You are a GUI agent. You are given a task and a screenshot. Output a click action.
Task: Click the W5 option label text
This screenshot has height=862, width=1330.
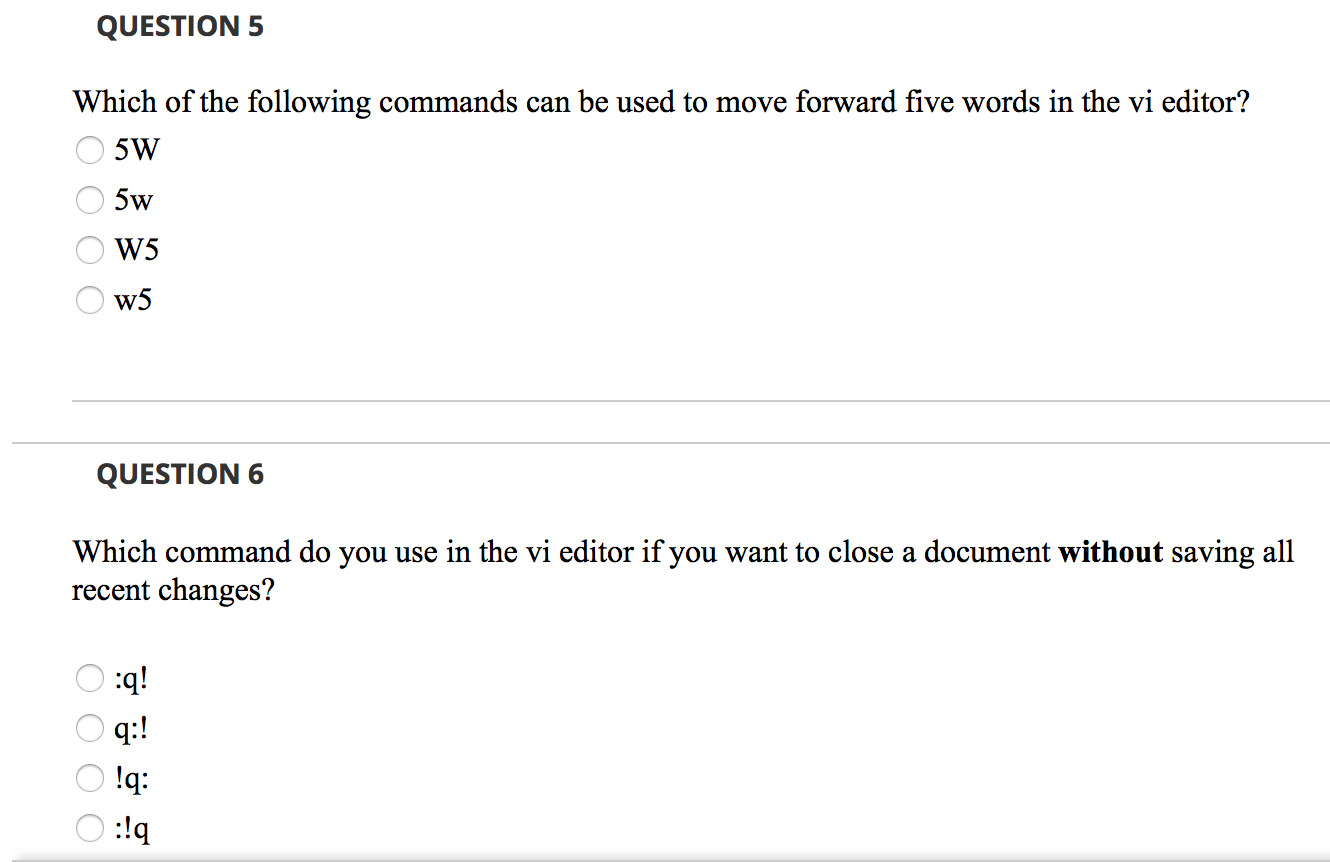(135, 250)
